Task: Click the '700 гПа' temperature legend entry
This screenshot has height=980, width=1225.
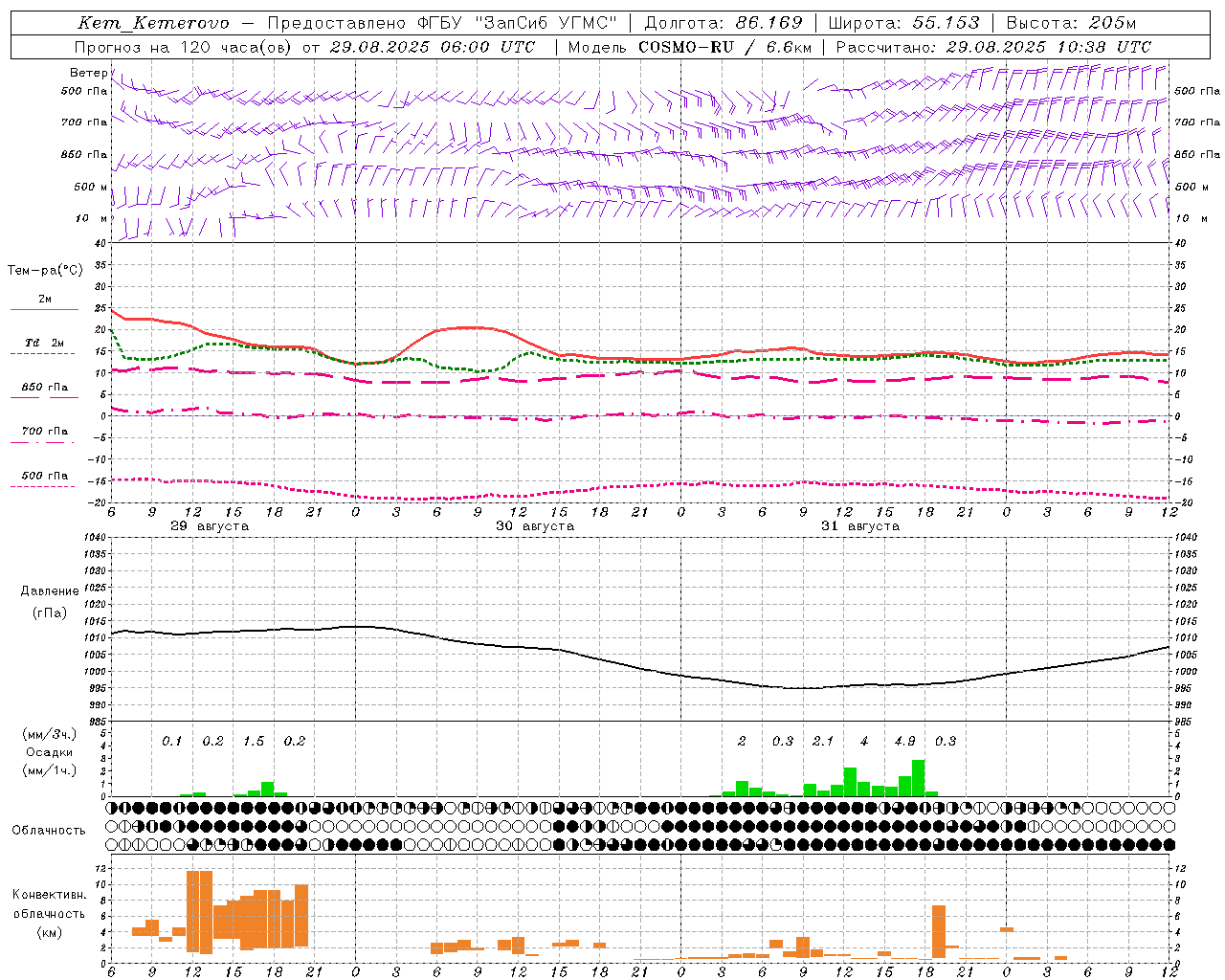Action: coord(45,432)
